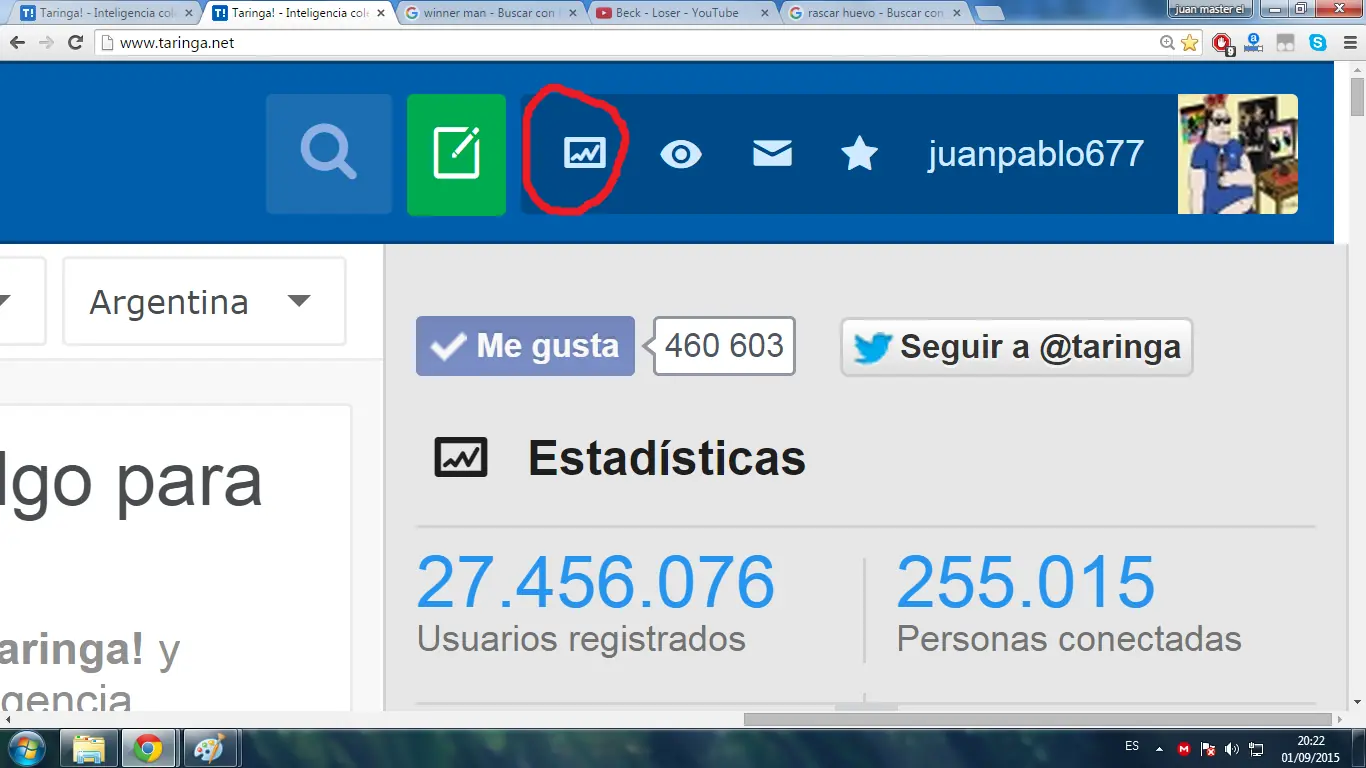Select the 27.456.076 registered users figure

[x=596, y=582]
